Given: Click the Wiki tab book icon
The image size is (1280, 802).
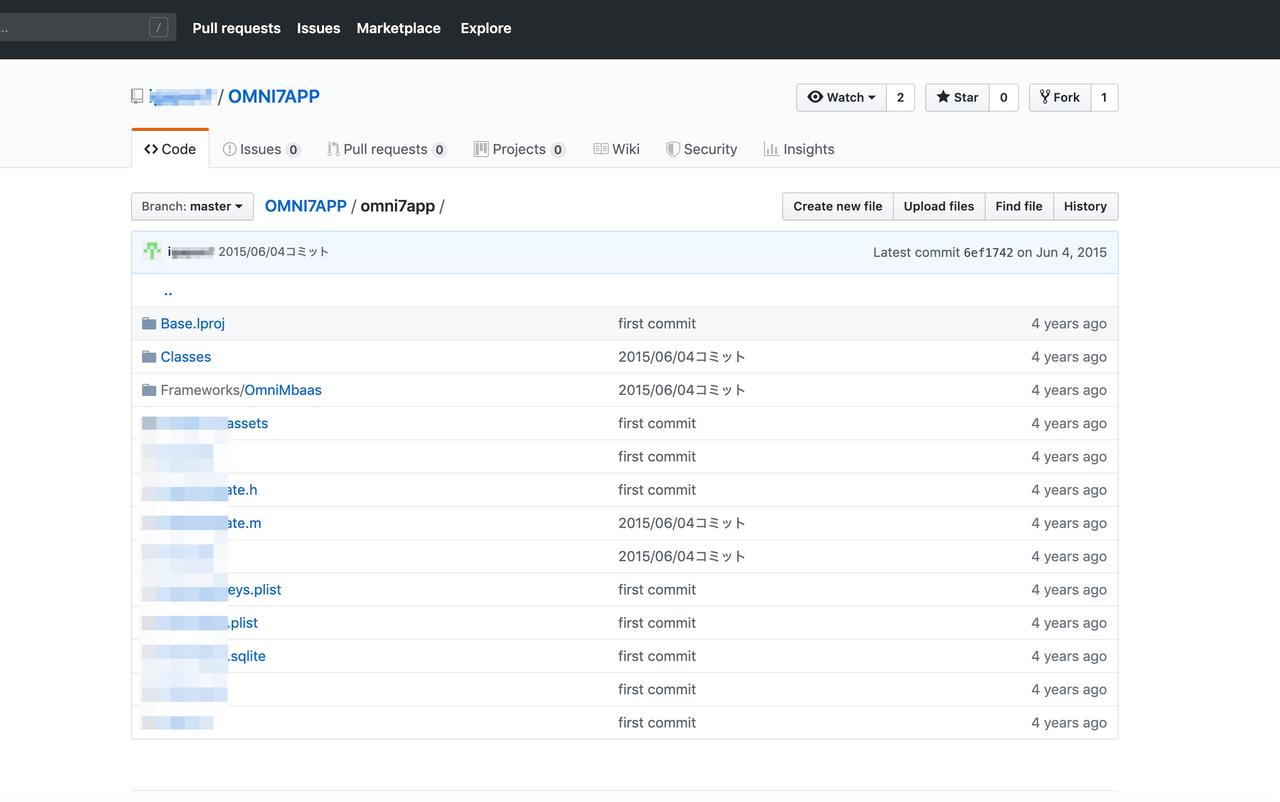Looking at the screenshot, I should (x=601, y=149).
